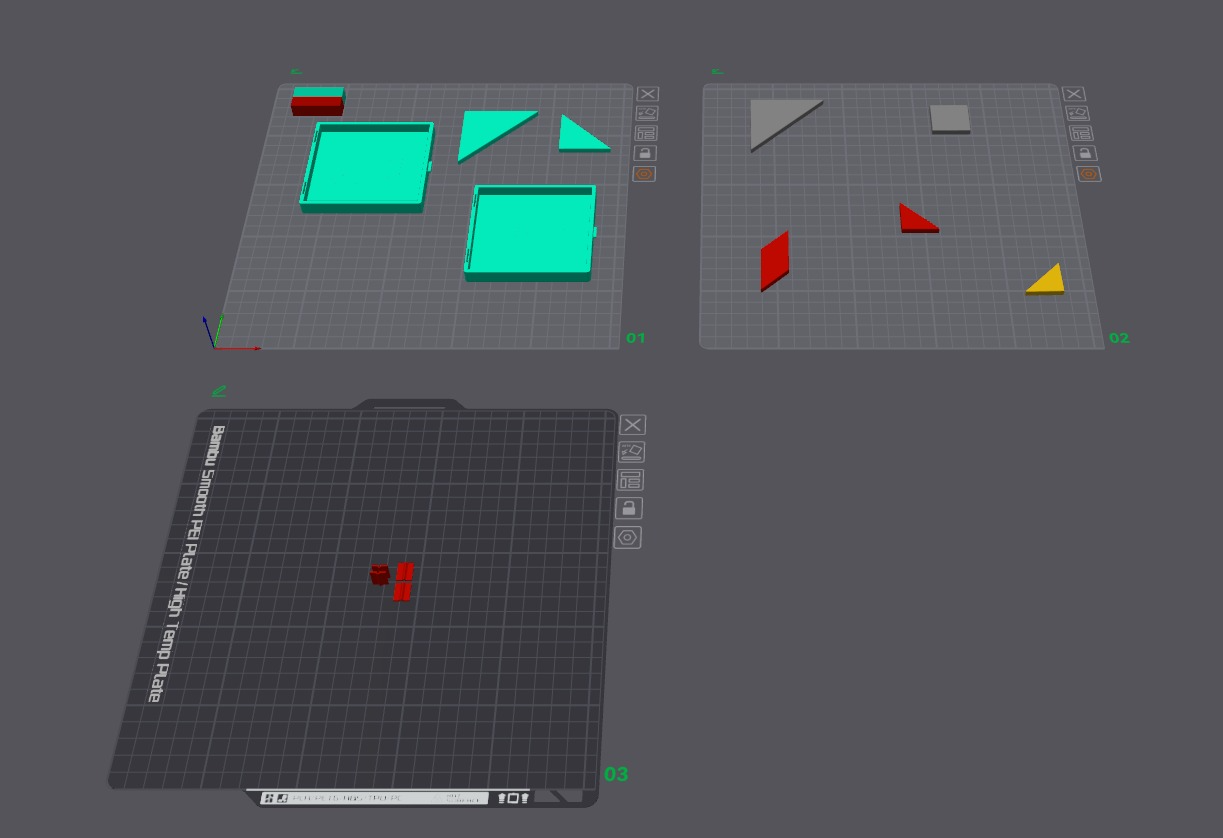
Task: Auto-orient objects on plate 03
Action: 632,452
